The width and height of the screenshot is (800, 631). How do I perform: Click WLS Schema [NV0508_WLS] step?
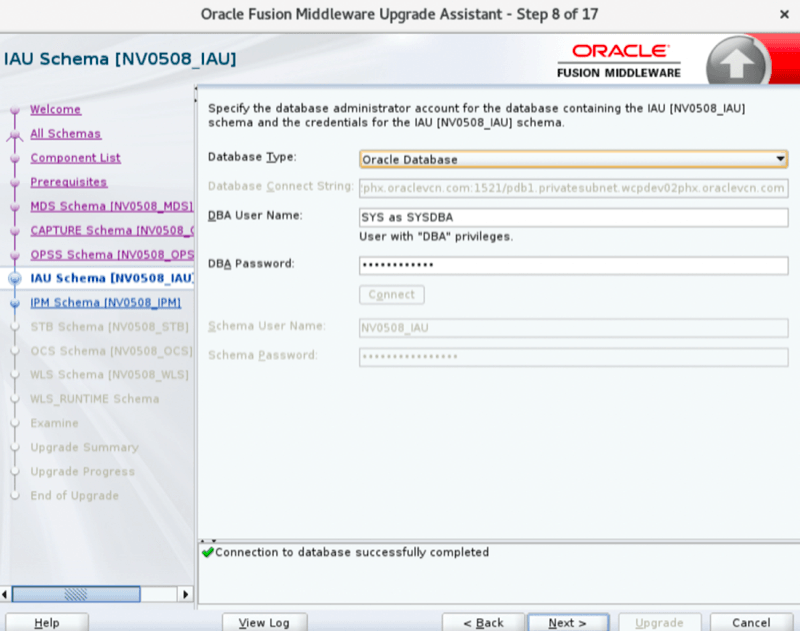[109, 374]
